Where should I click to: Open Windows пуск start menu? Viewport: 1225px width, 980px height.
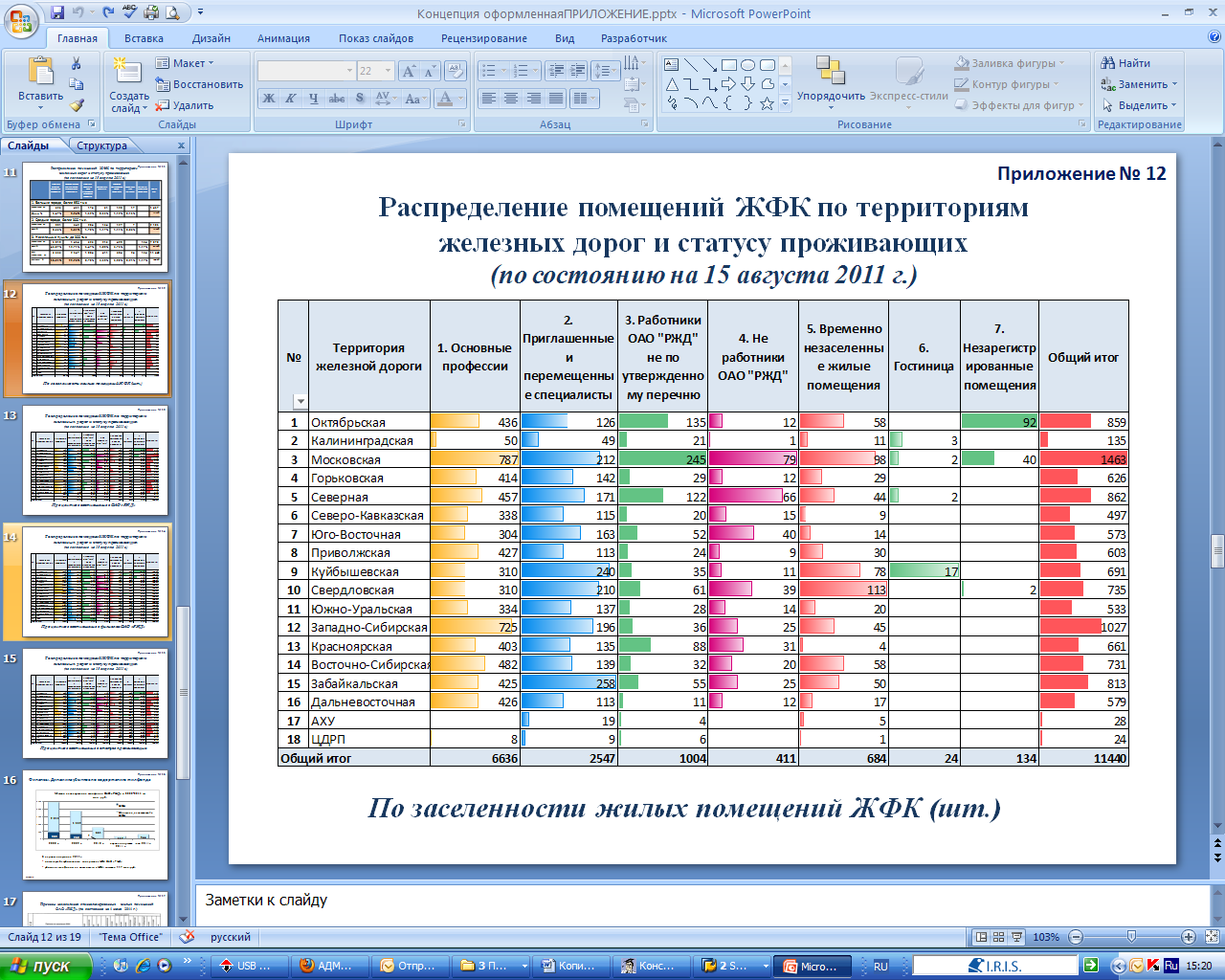(46, 966)
